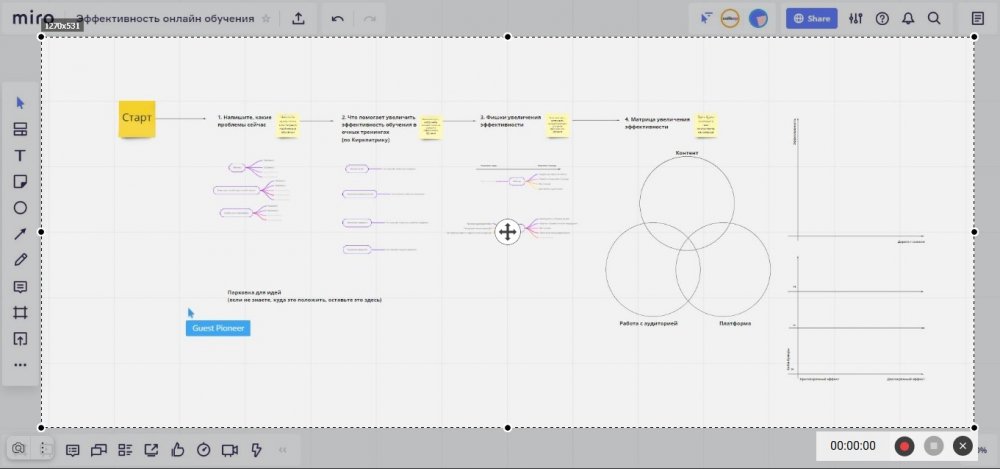Collapse the bottom toolbar with chevrons
The image size is (1000, 469).
click(x=282, y=450)
